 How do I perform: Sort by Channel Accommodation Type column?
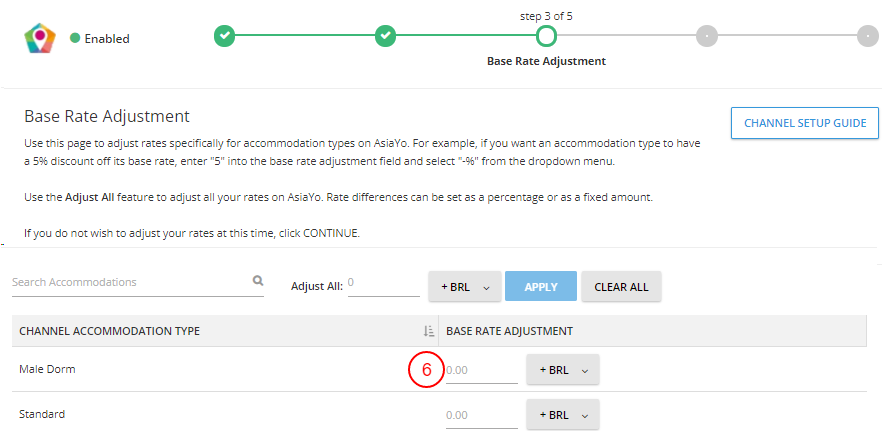428,331
